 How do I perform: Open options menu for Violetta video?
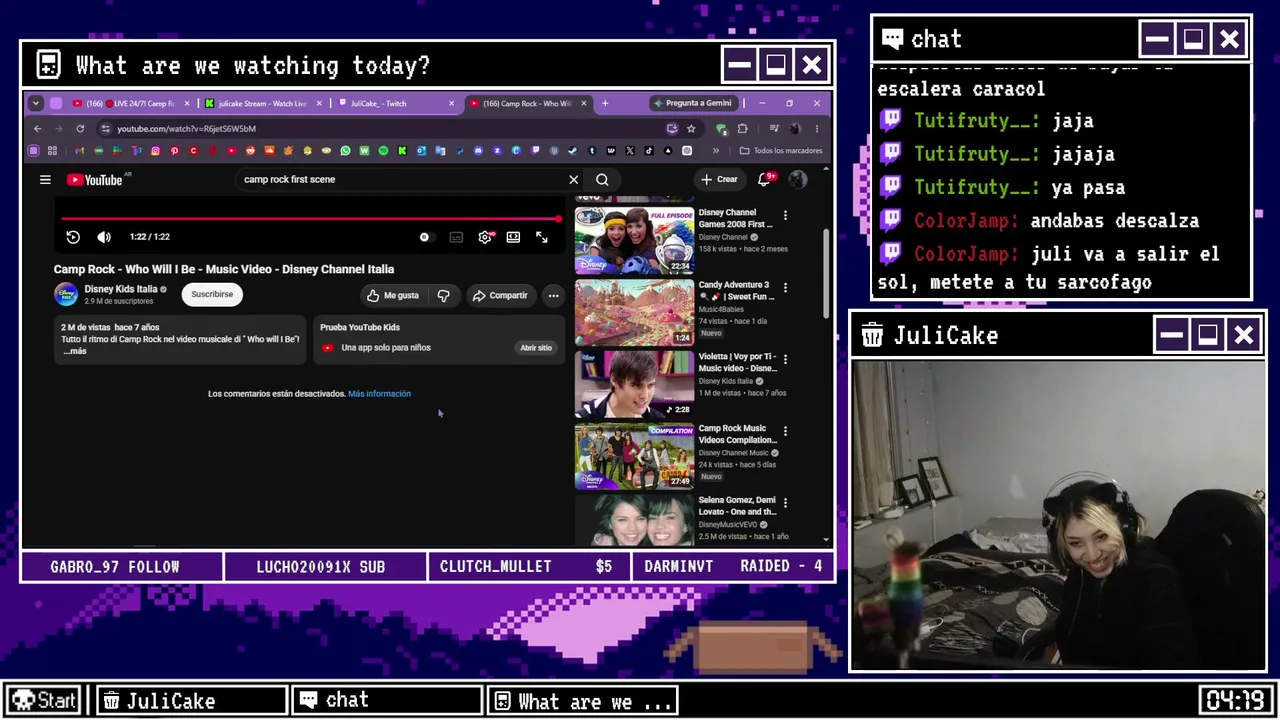(785, 359)
